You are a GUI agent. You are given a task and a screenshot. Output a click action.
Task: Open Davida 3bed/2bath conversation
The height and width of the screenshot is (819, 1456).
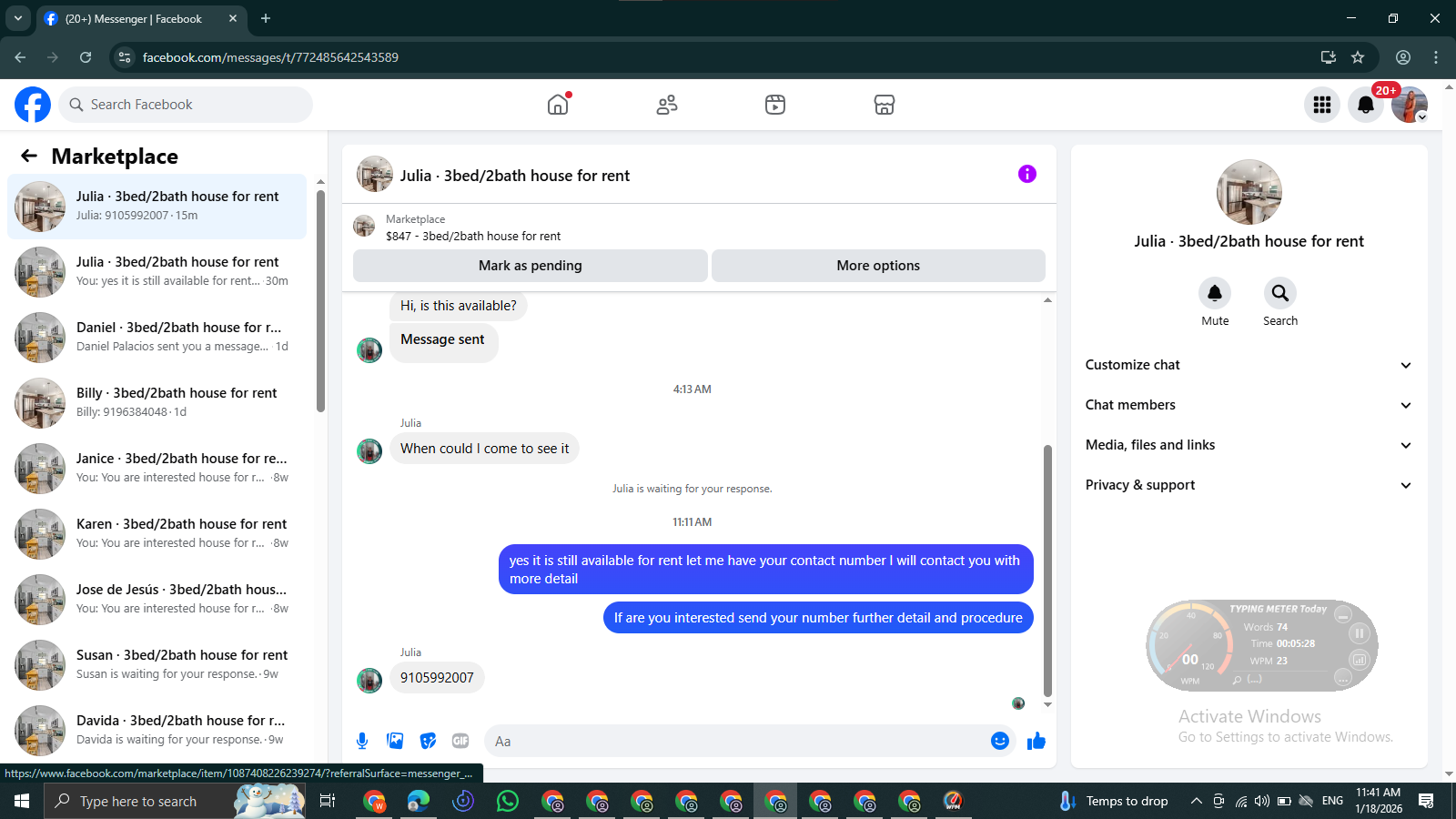click(x=157, y=731)
